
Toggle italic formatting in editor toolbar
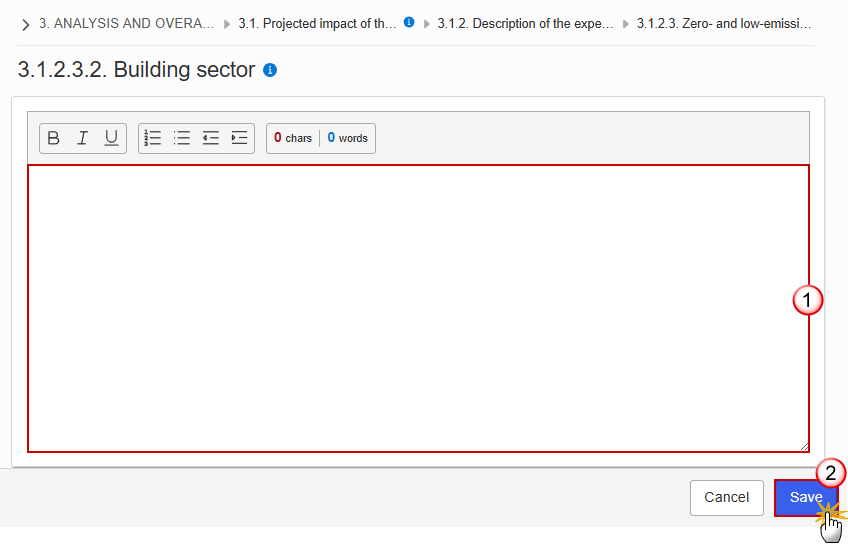(x=82, y=138)
